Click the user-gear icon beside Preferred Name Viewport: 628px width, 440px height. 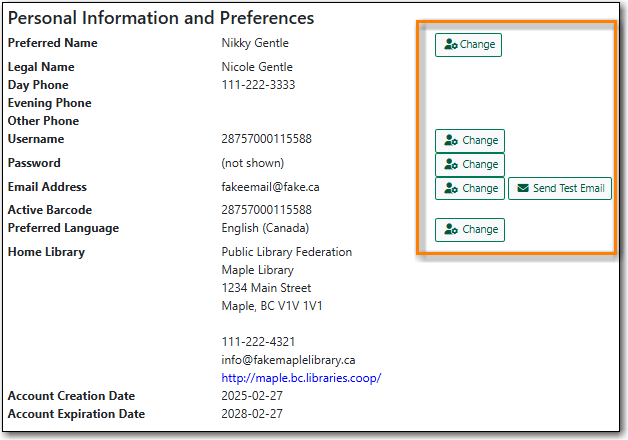coord(450,45)
